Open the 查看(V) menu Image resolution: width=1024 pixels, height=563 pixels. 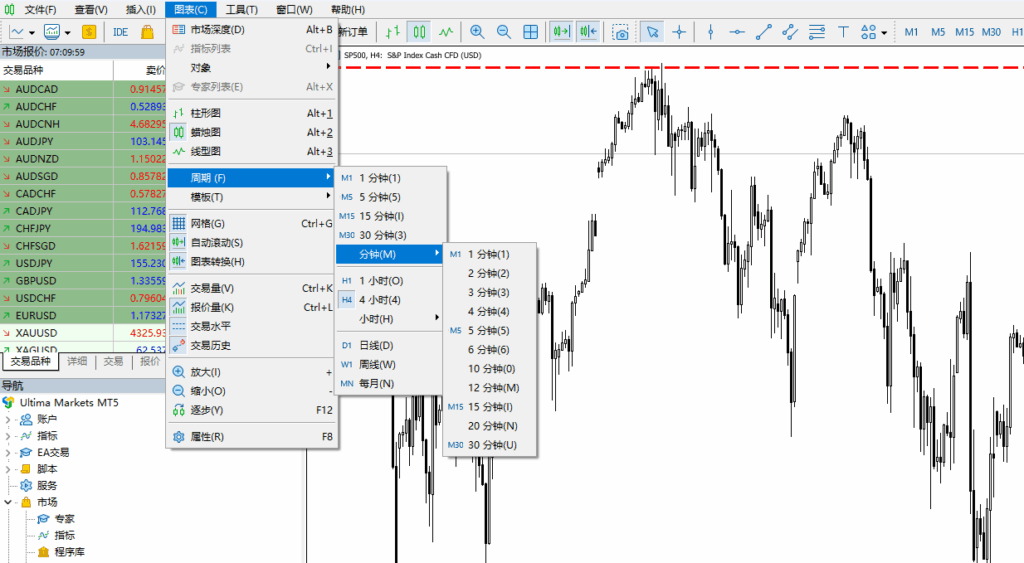tap(91, 9)
